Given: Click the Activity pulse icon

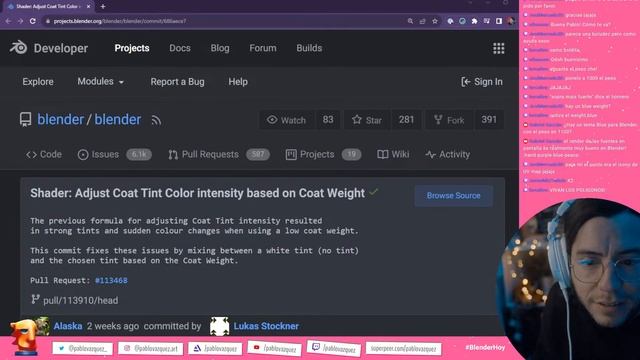Looking at the screenshot, I should pos(431,155).
